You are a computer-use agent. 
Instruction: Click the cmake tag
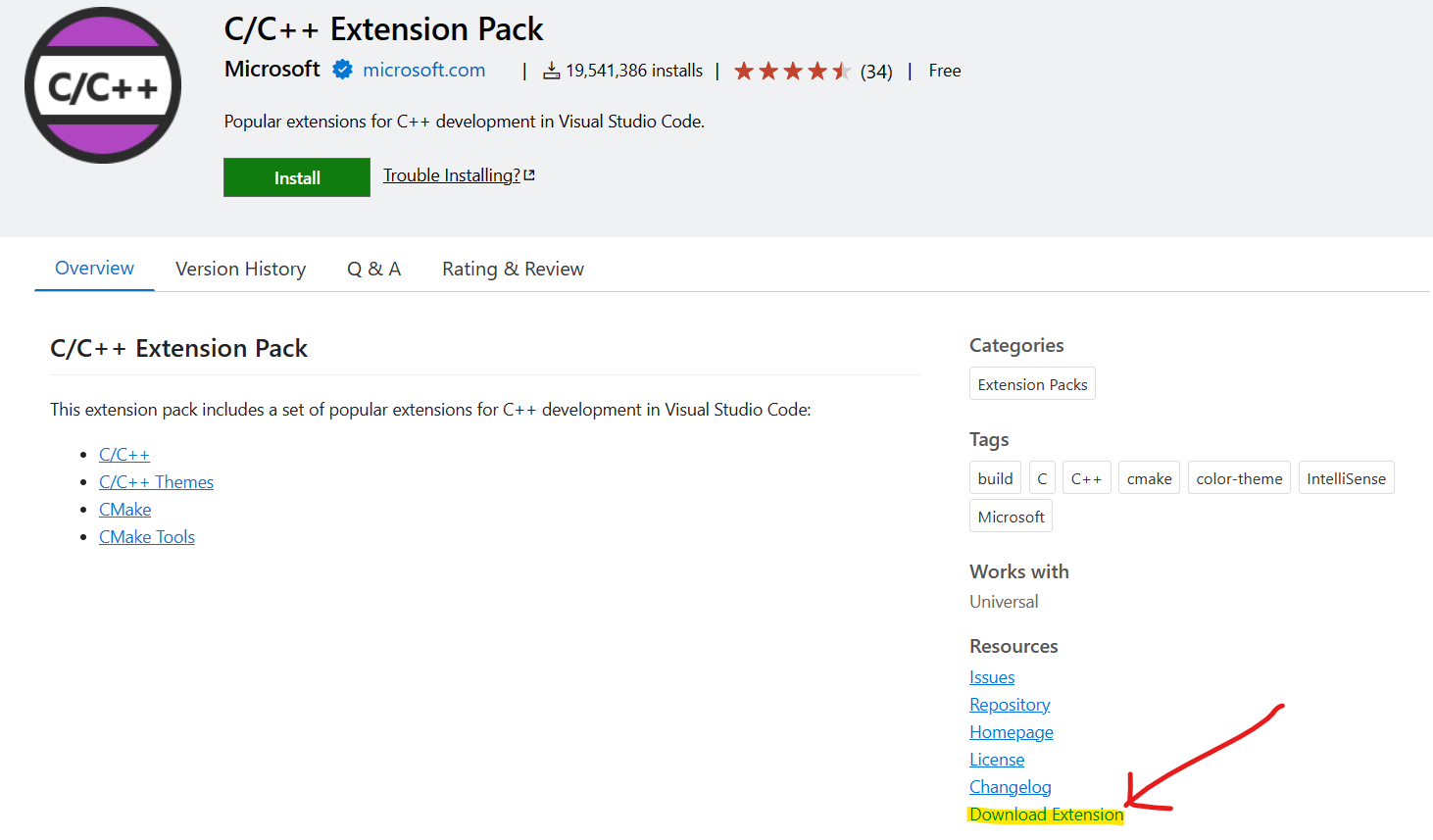(1149, 478)
